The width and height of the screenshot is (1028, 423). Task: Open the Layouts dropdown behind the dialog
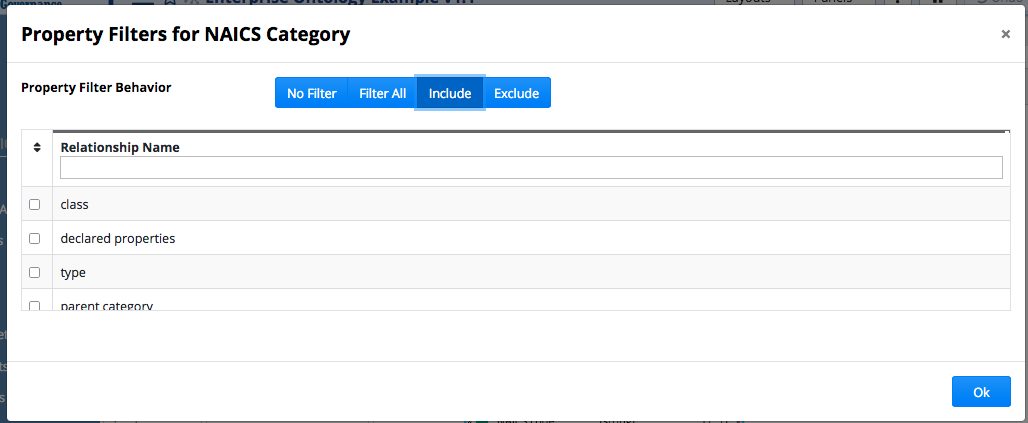[755, 3]
